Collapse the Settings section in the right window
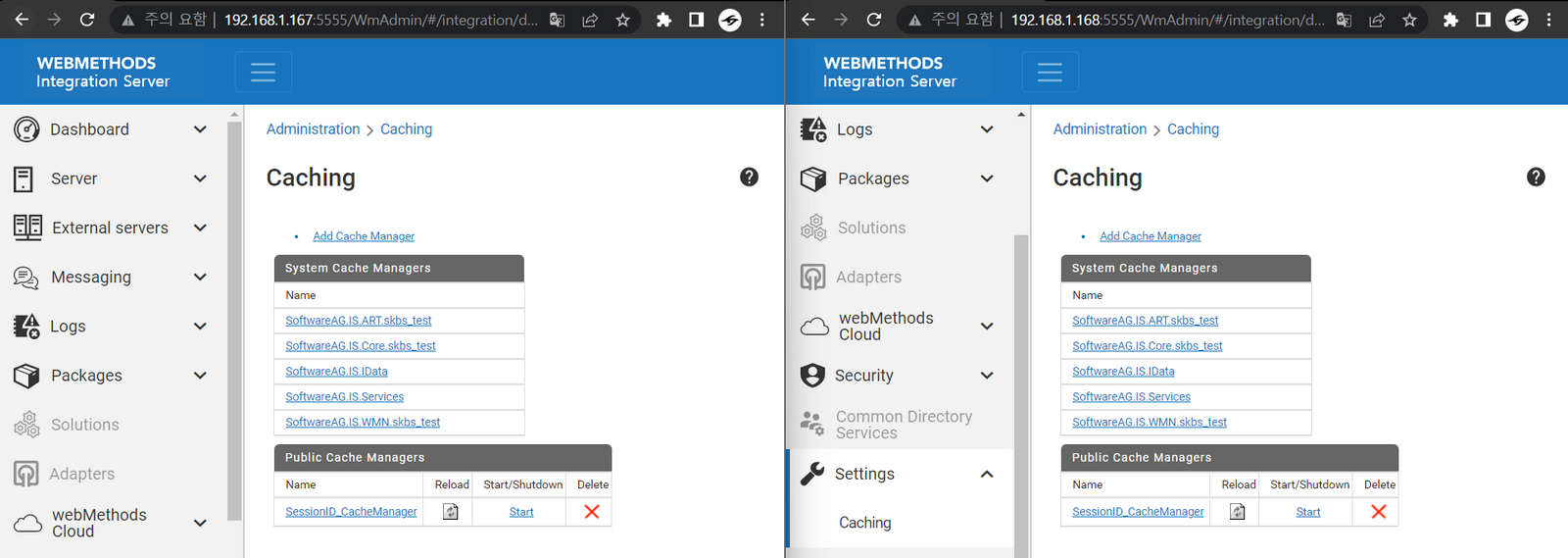This screenshot has width=1568, height=558. (987, 474)
